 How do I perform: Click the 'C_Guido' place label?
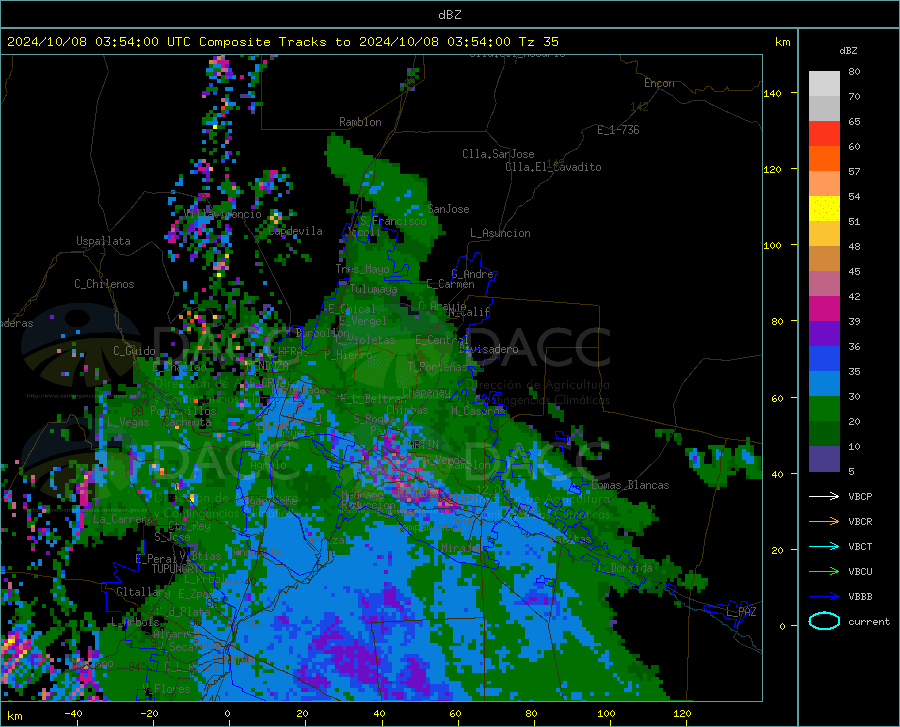coord(134,351)
